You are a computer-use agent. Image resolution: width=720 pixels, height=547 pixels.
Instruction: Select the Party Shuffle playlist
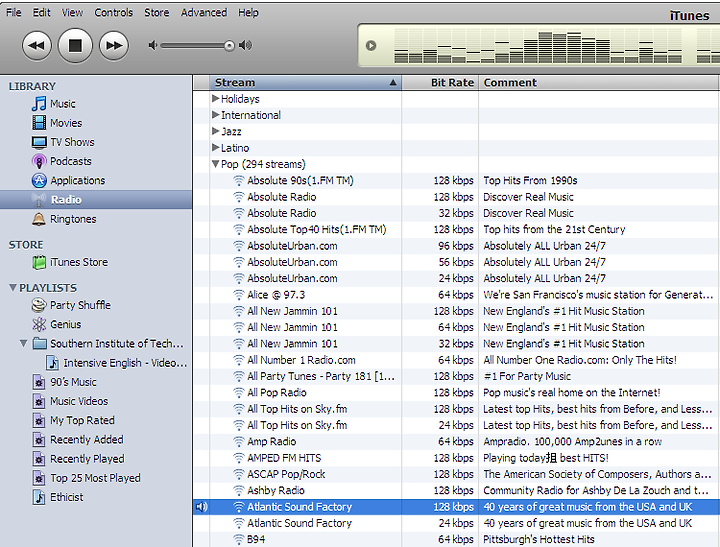click(x=80, y=305)
